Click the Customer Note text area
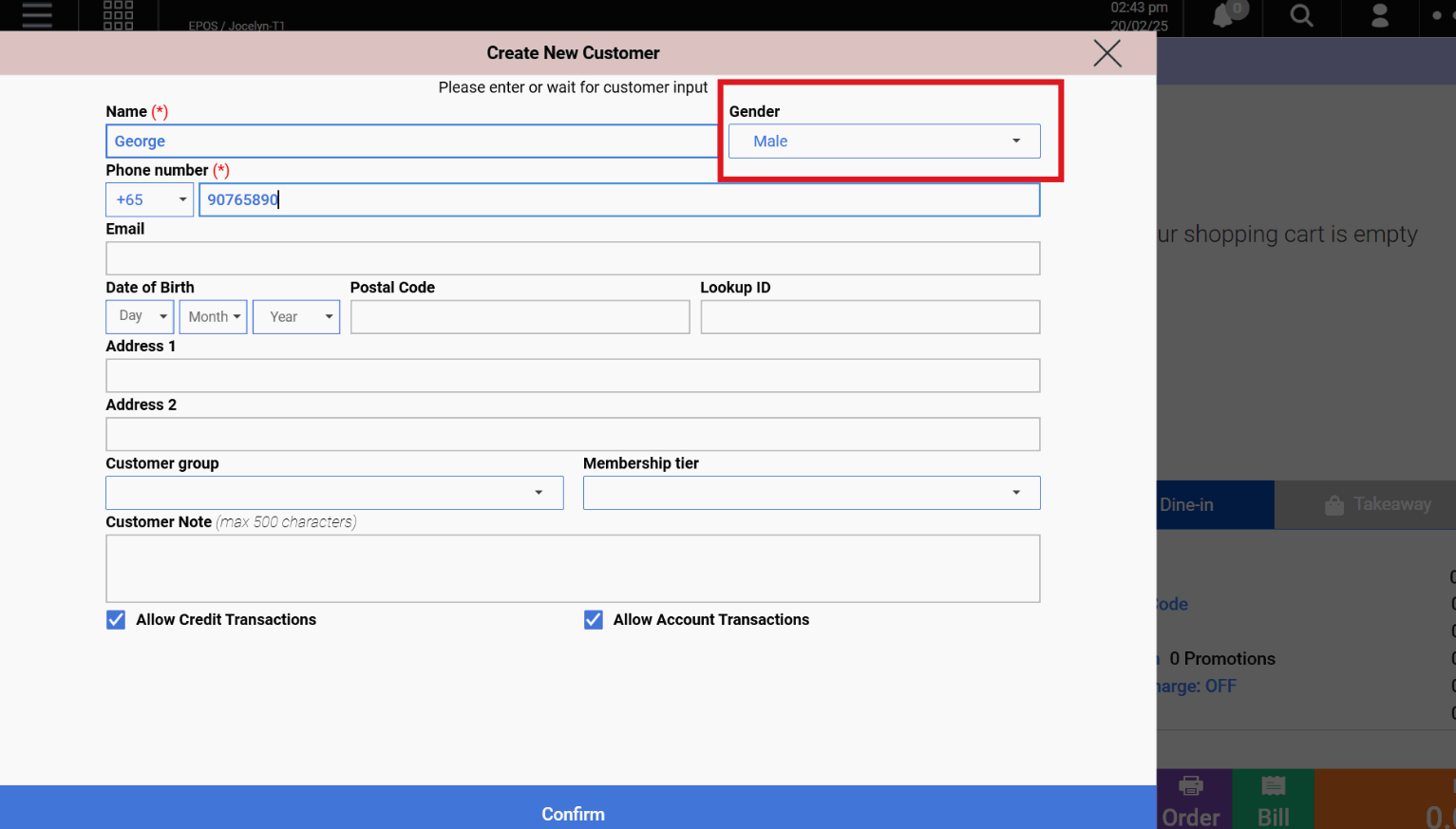The height and width of the screenshot is (829, 1456). [x=573, y=569]
